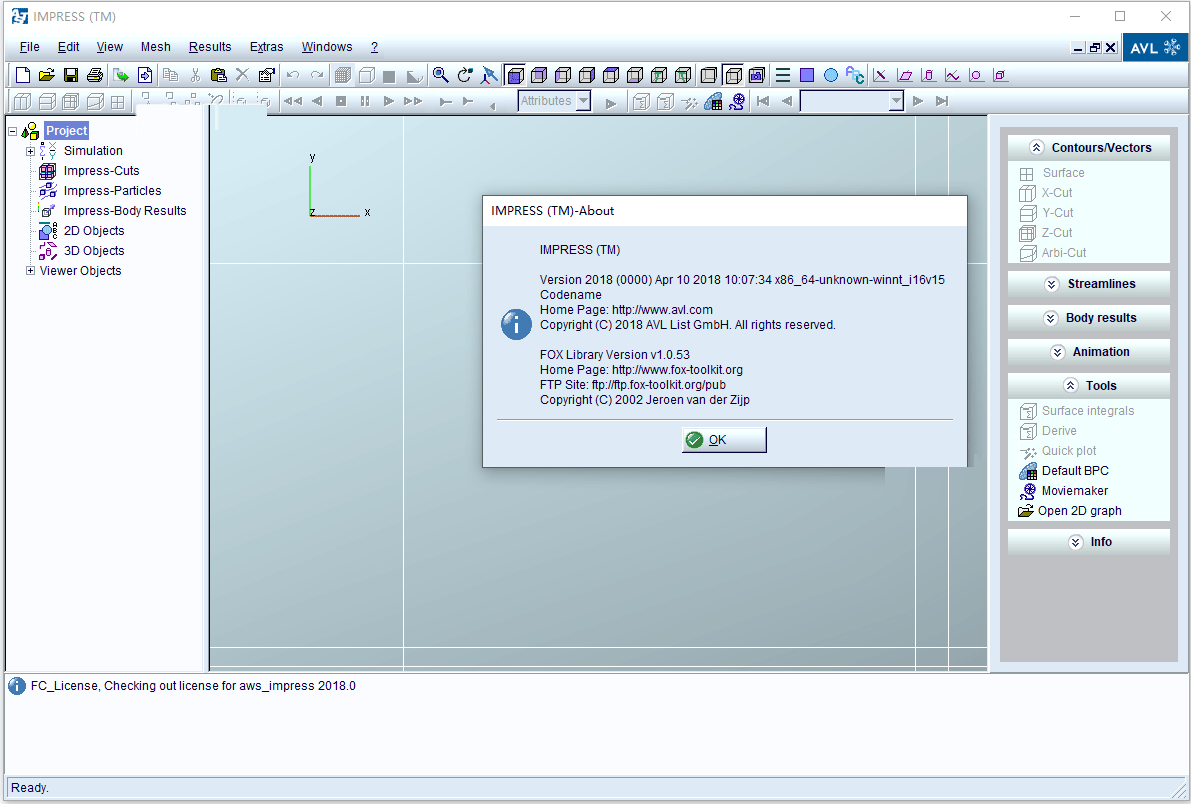Open the View menu
Screen dimensions: 1191x804
point(109,47)
